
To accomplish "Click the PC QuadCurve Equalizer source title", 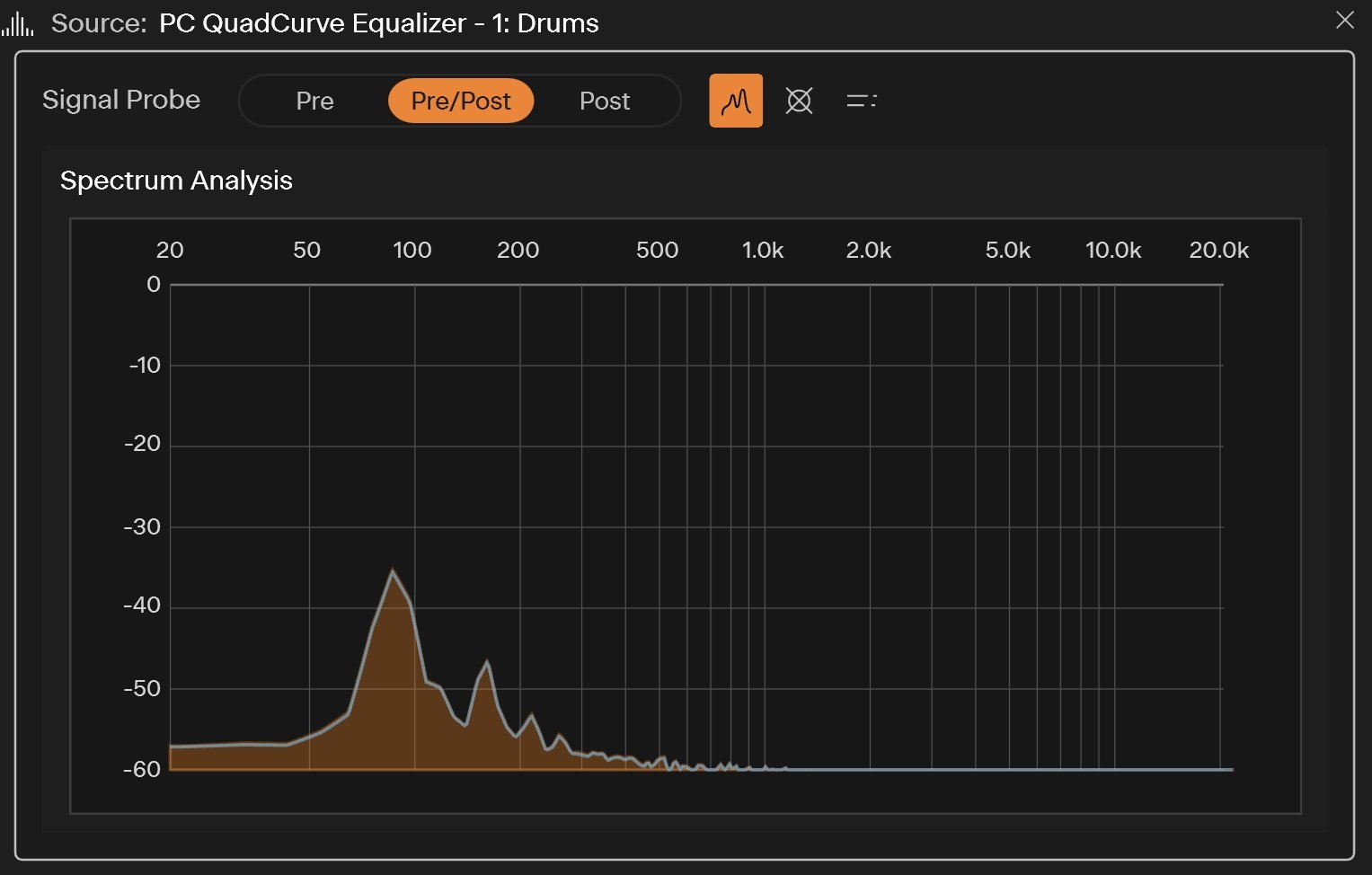I will (x=378, y=23).
